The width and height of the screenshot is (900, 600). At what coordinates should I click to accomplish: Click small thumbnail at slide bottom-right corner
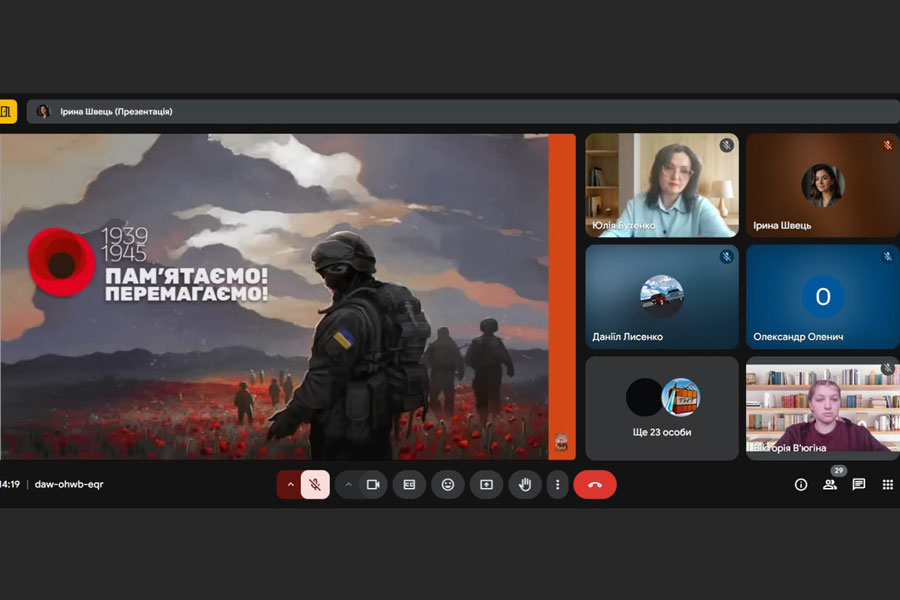561,443
